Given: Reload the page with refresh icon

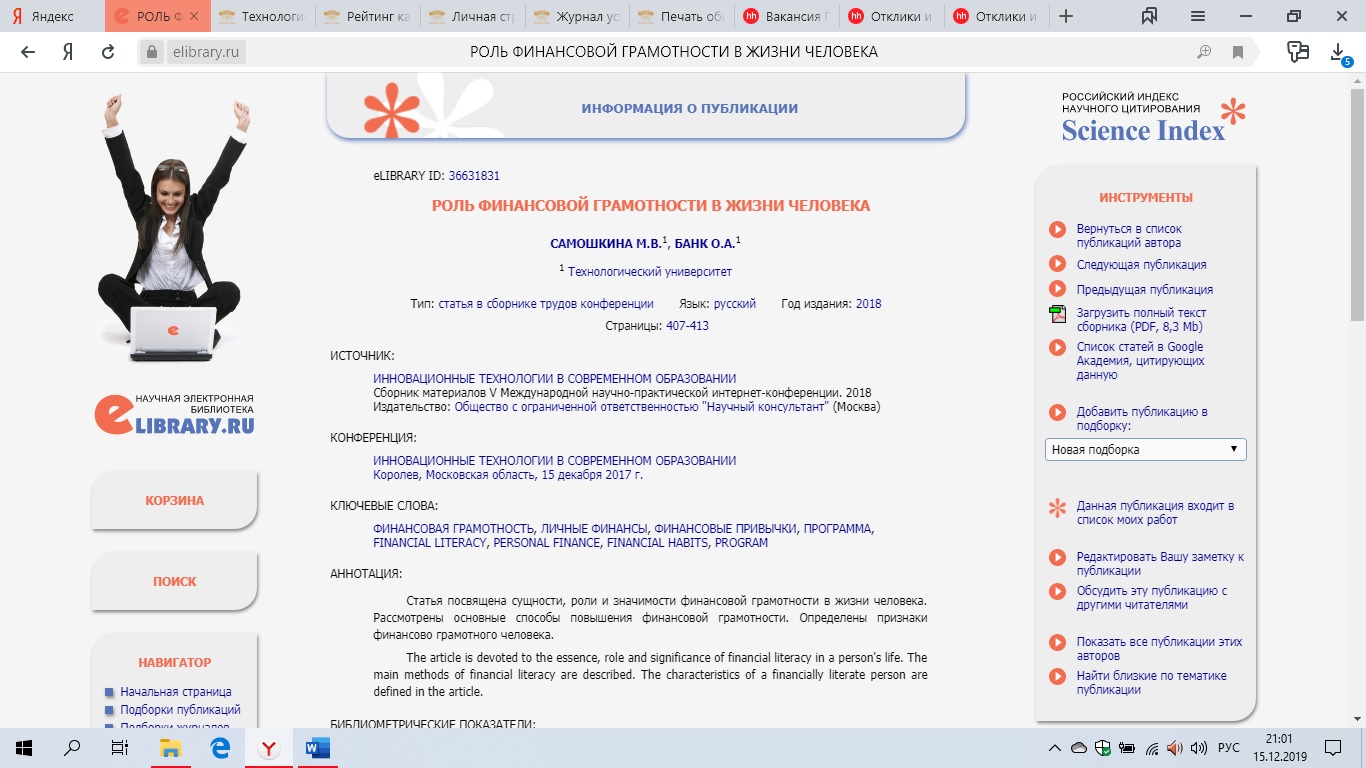Looking at the screenshot, I should [x=108, y=52].
